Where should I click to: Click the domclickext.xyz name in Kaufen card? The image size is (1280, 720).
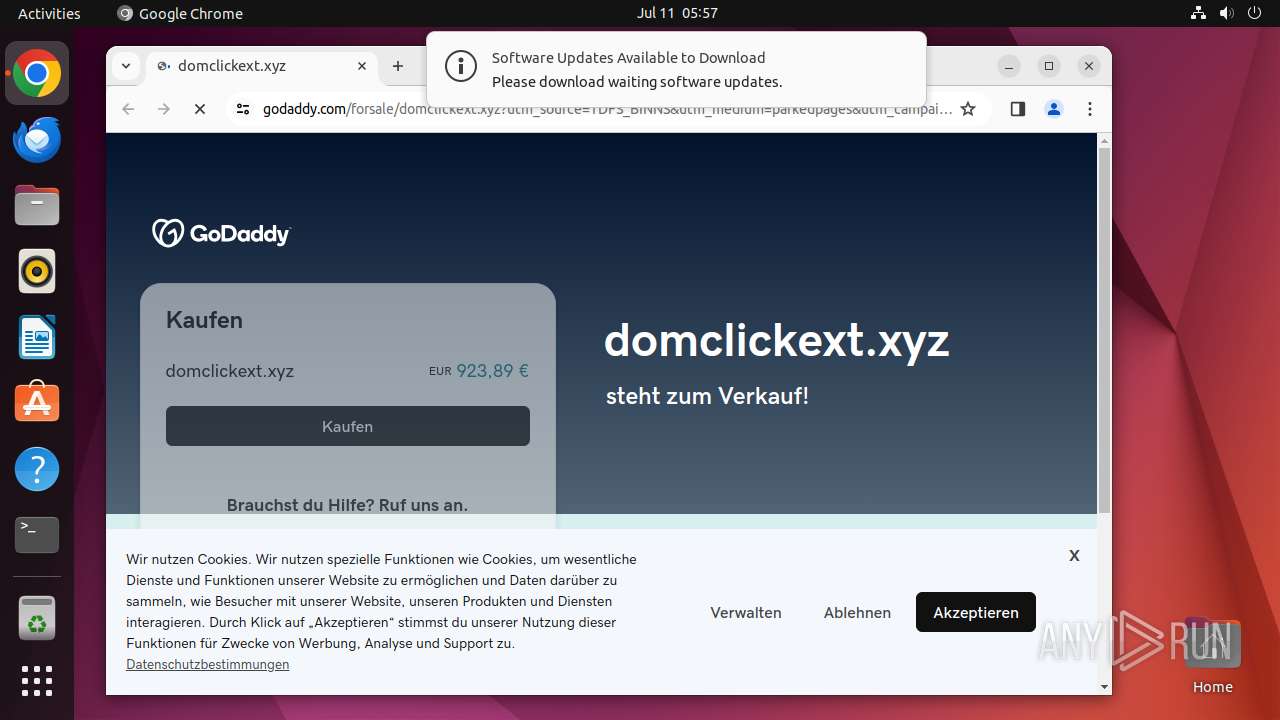[x=230, y=371]
